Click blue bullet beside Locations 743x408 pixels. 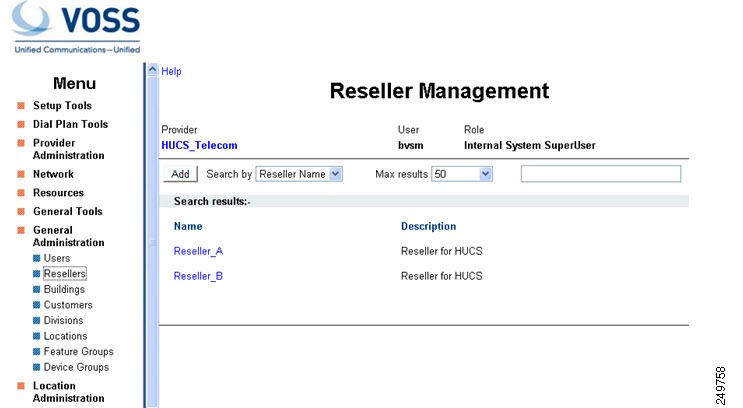36,336
